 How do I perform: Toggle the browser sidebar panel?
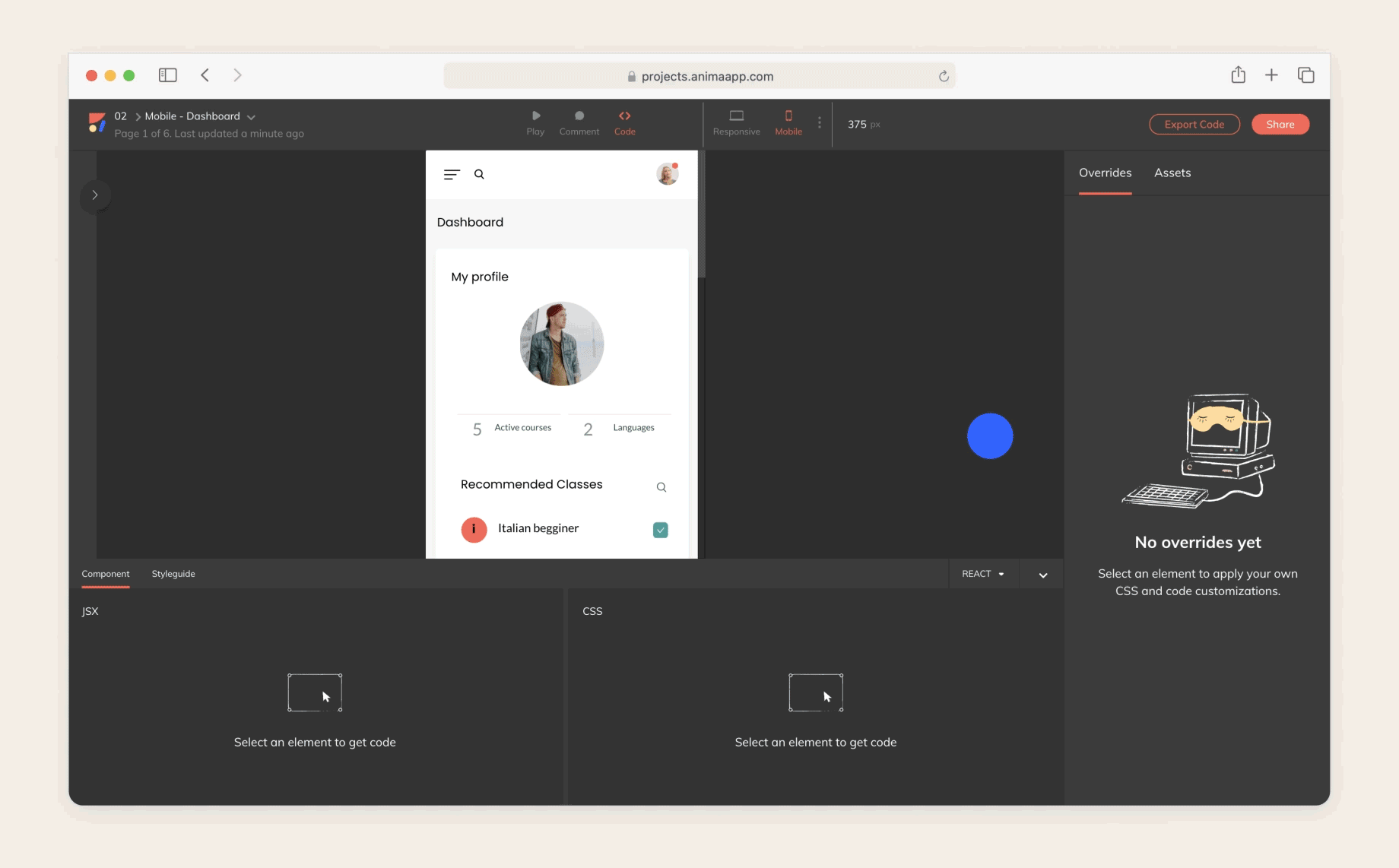(167, 75)
